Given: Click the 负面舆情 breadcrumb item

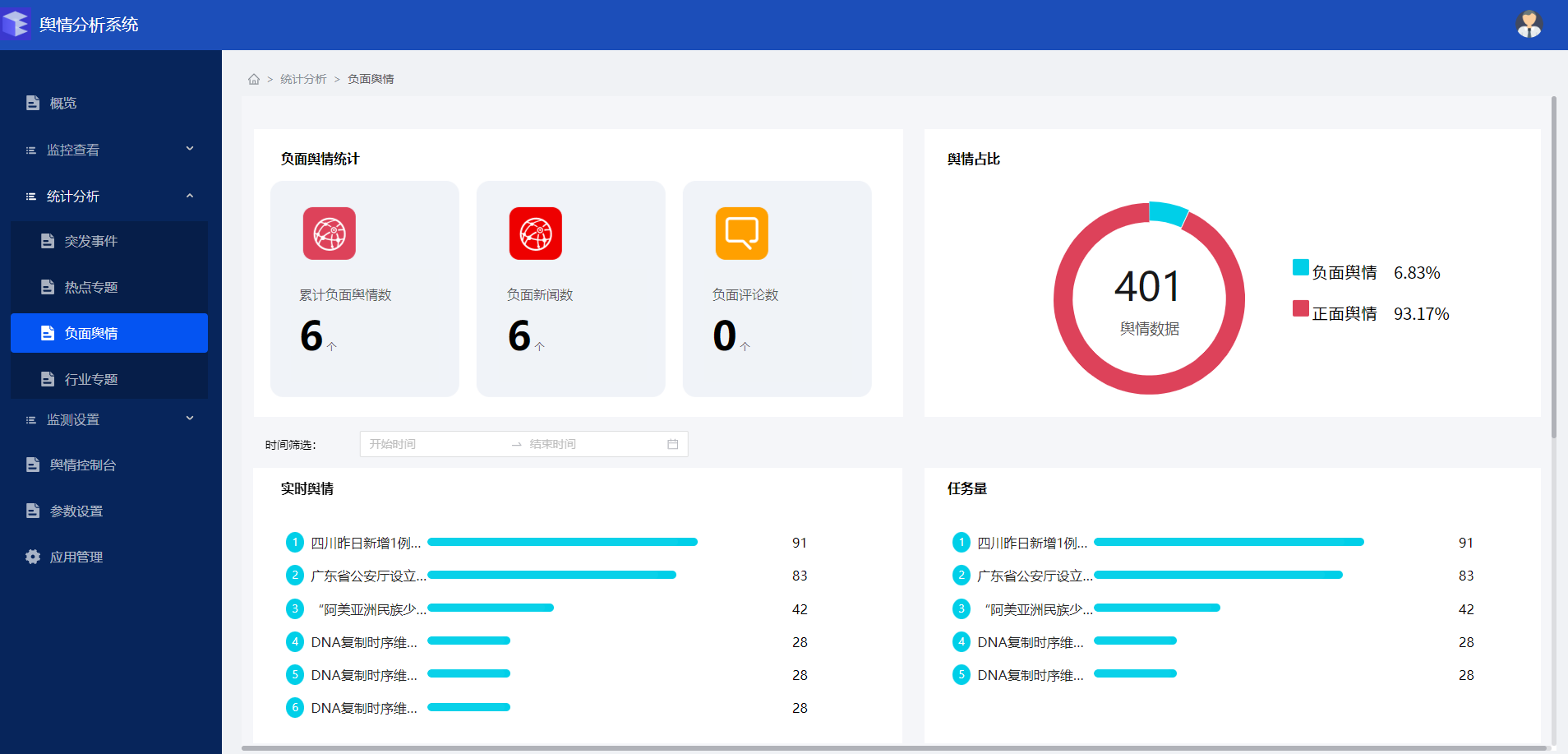Looking at the screenshot, I should point(371,79).
